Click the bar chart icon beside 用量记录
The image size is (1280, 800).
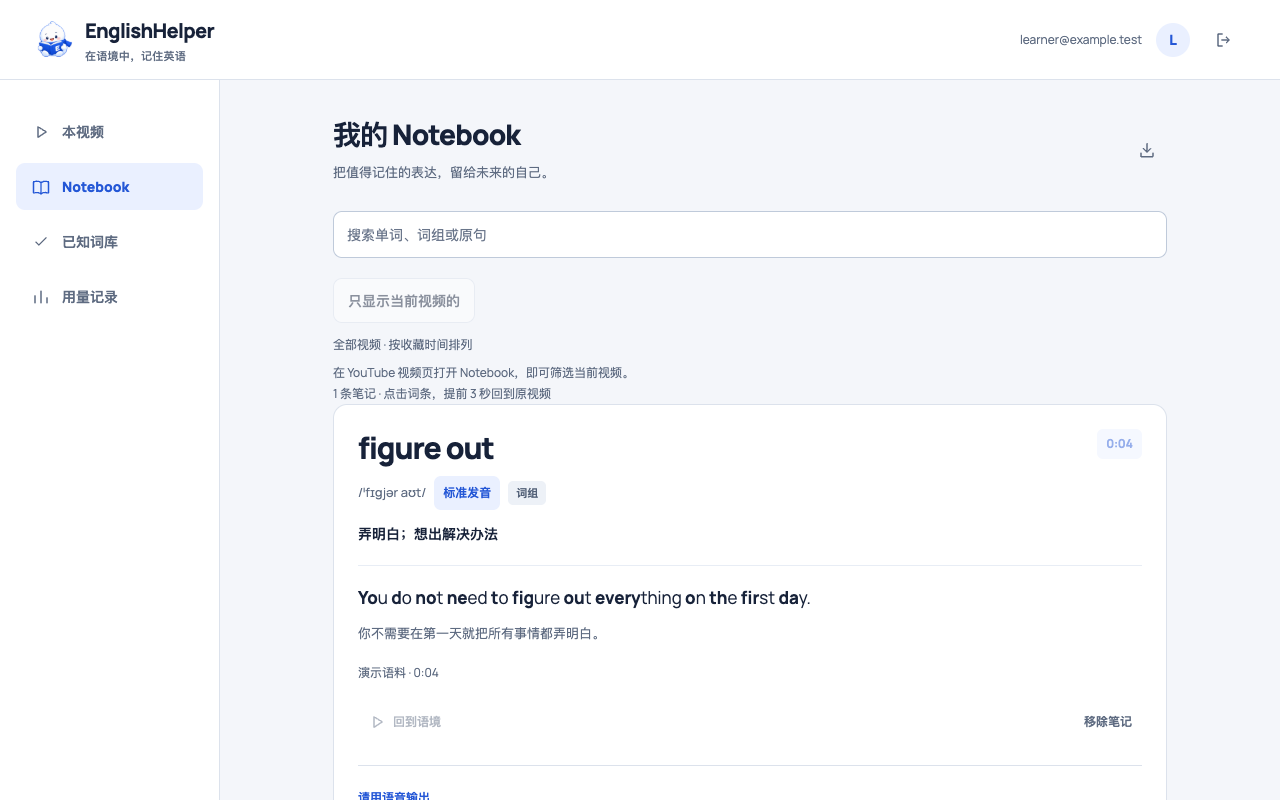tap(41, 297)
